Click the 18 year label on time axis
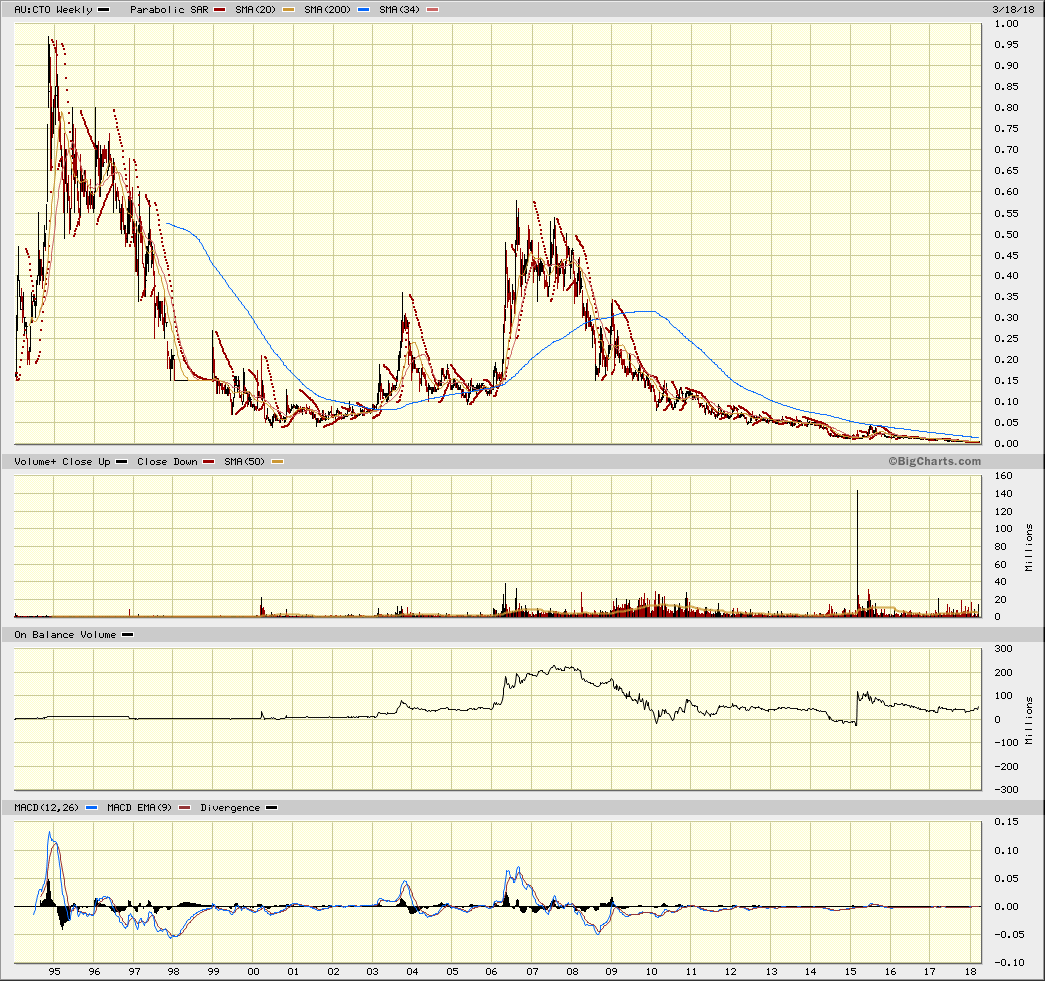The width and height of the screenshot is (1045, 981). [970, 972]
